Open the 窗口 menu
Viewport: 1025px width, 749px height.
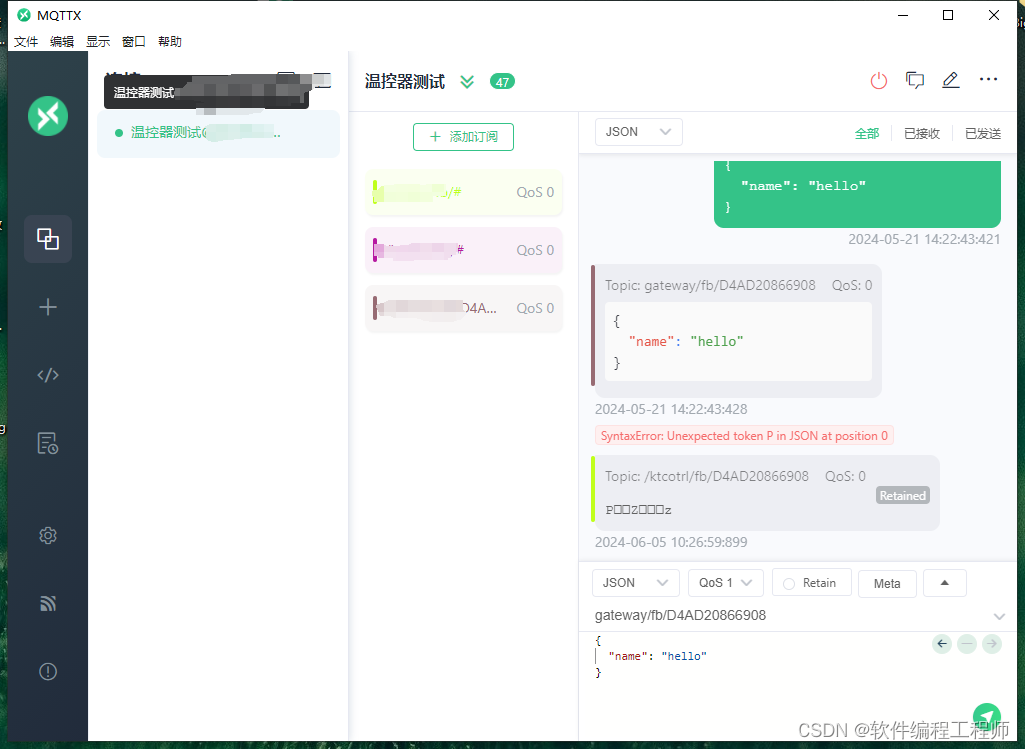click(x=134, y=42)
